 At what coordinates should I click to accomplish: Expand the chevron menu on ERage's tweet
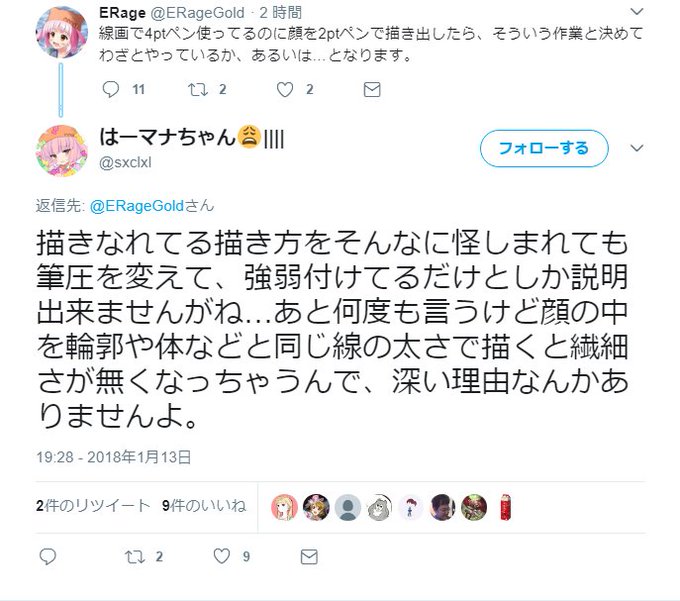tap(636, 12)
